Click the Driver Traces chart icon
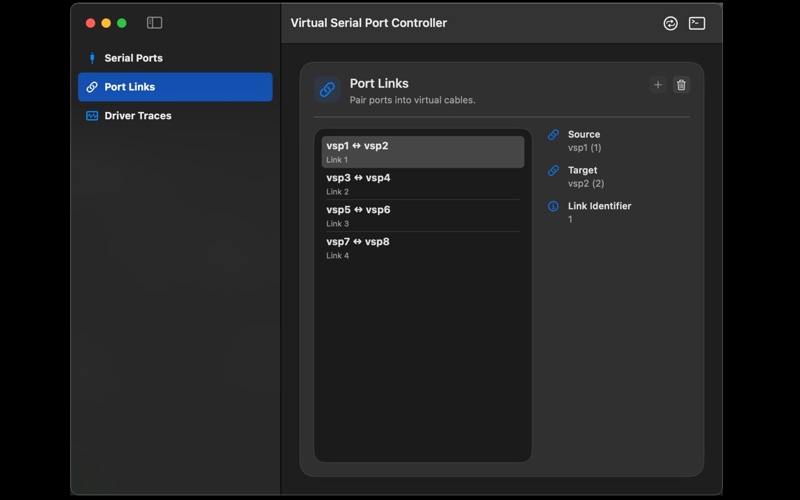 coord(92,116)
